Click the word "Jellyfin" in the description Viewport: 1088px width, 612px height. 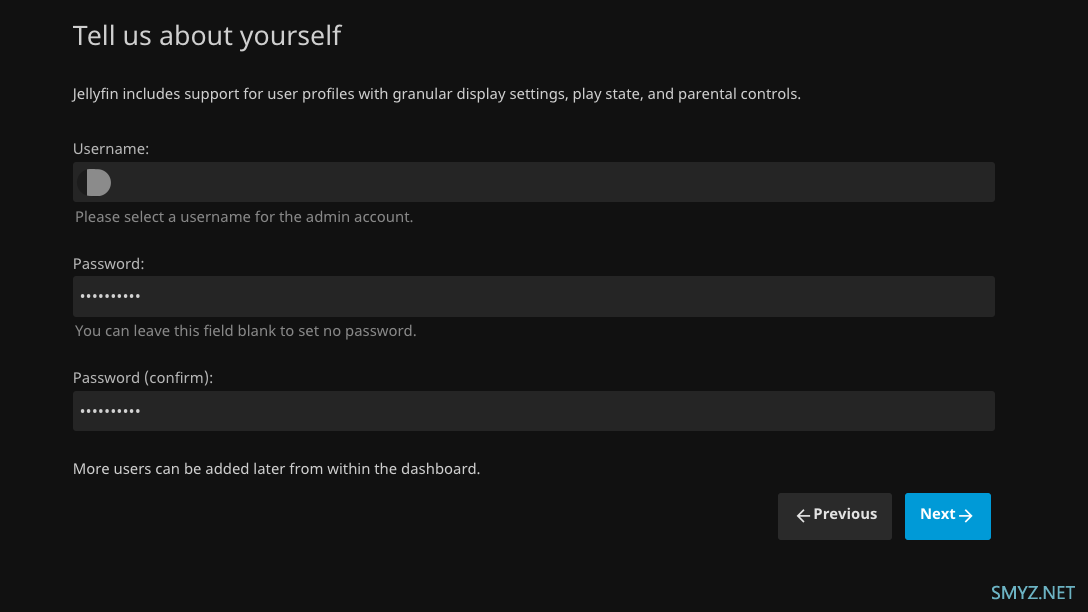[x=96, y=94]
